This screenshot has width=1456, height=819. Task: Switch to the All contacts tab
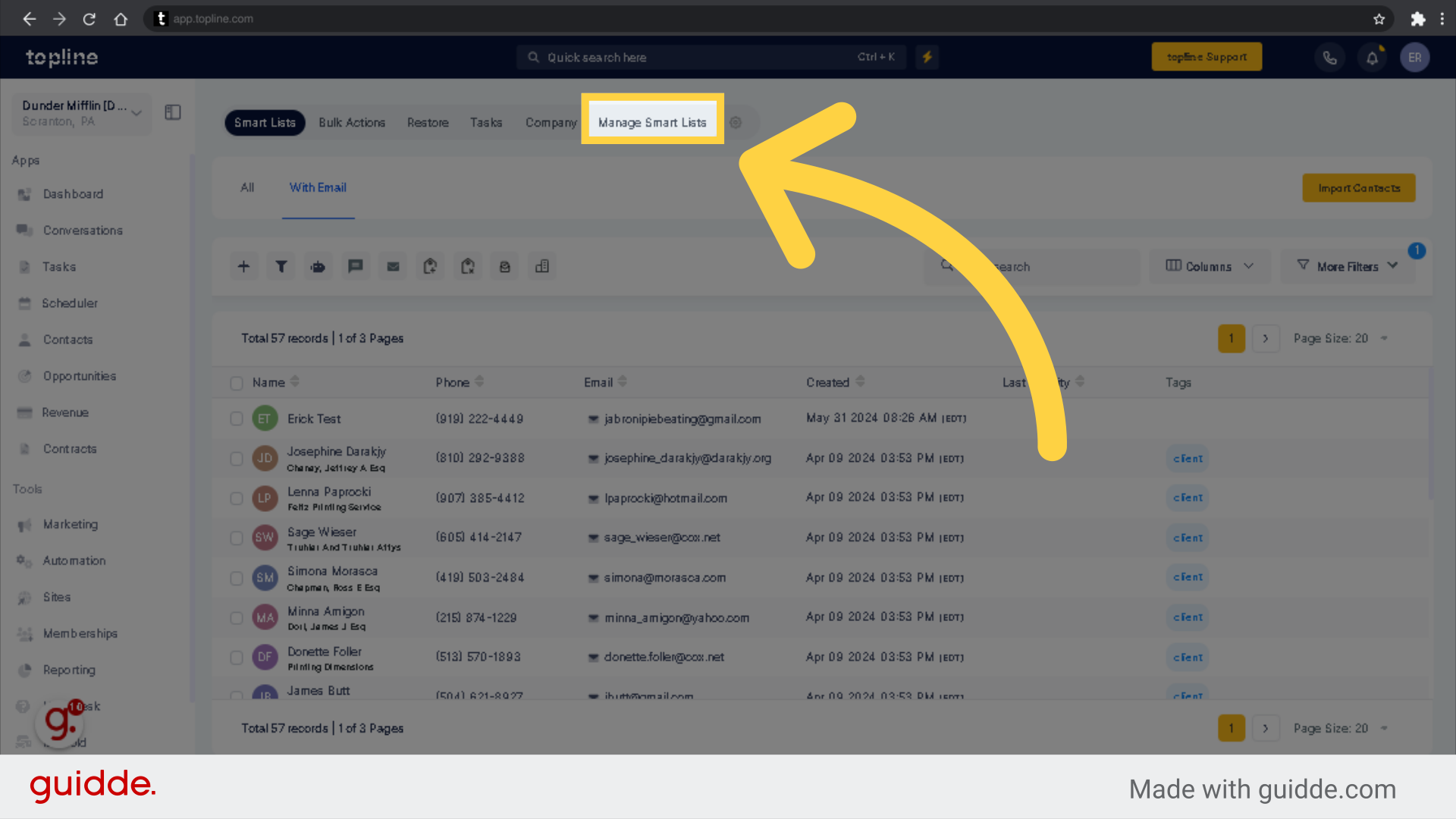(x=248, y=187)
